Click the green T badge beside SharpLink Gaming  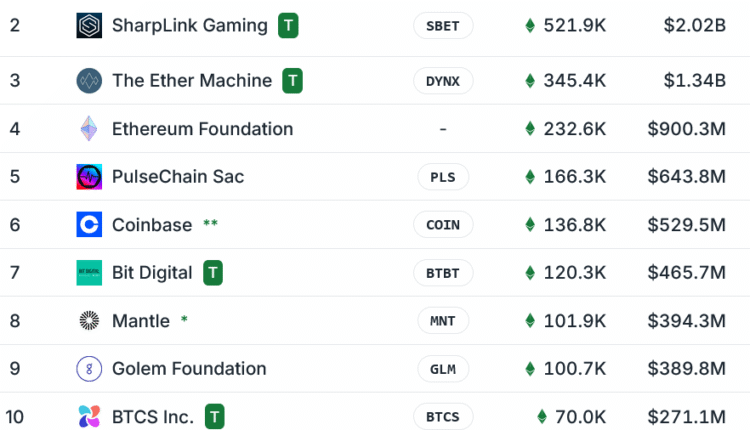(287, 25)
